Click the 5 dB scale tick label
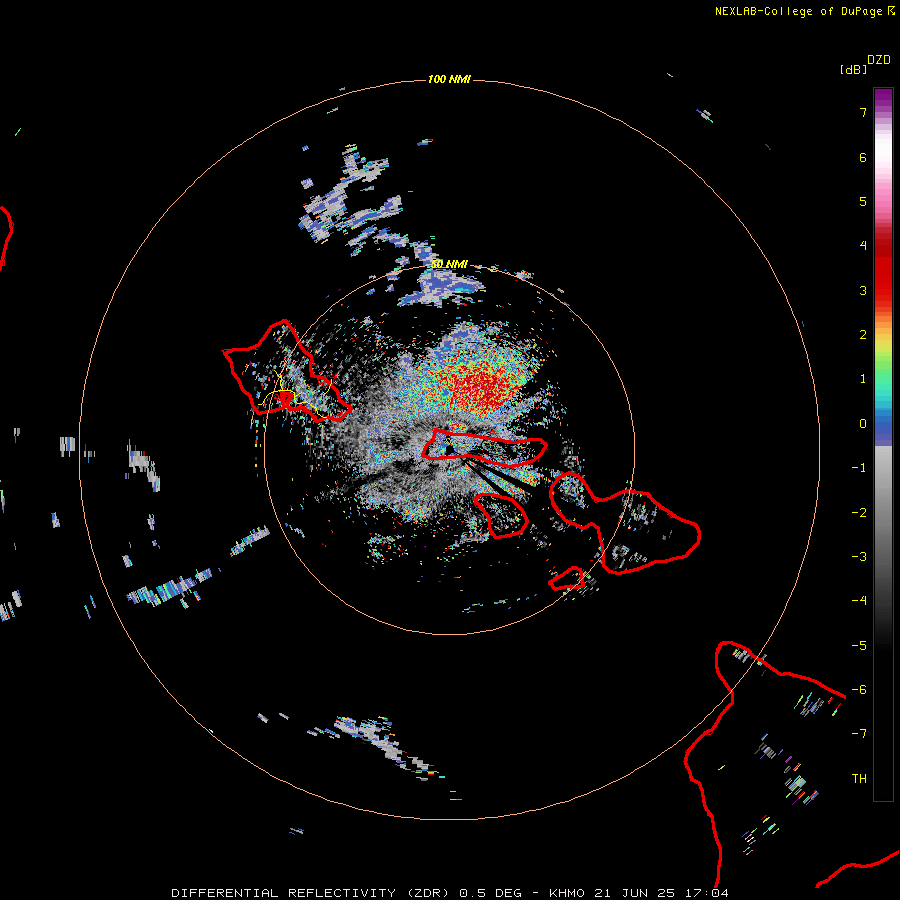 tap(863, 201)
